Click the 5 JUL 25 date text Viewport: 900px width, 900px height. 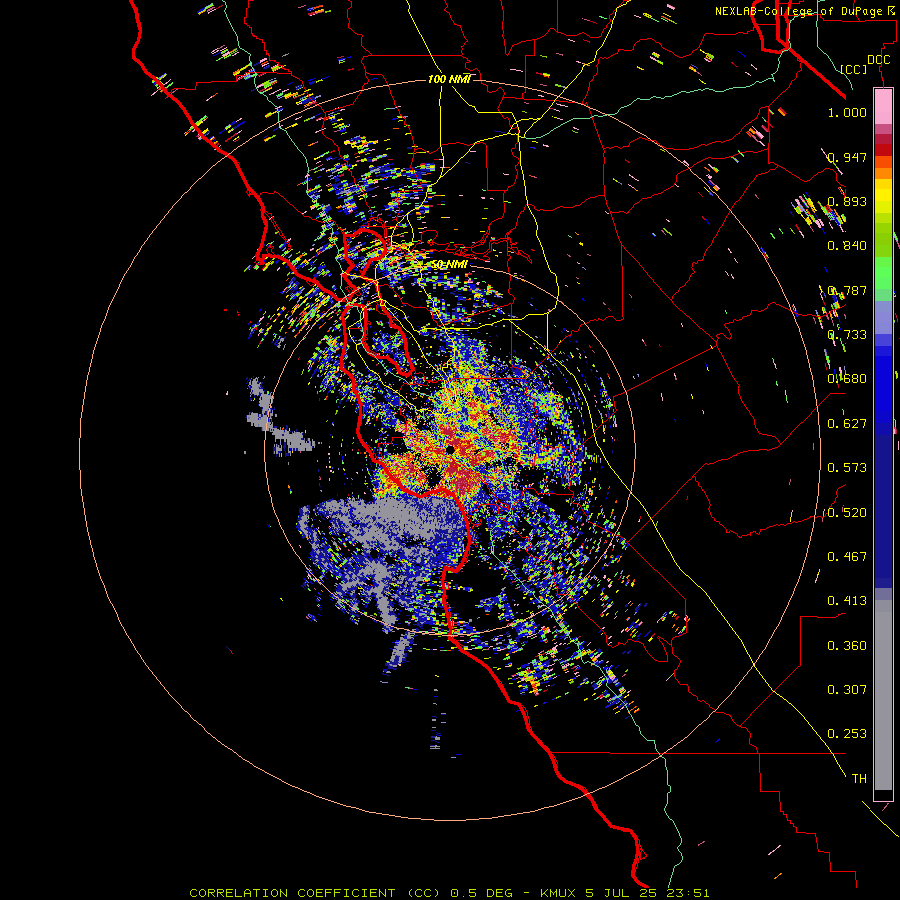622,893
